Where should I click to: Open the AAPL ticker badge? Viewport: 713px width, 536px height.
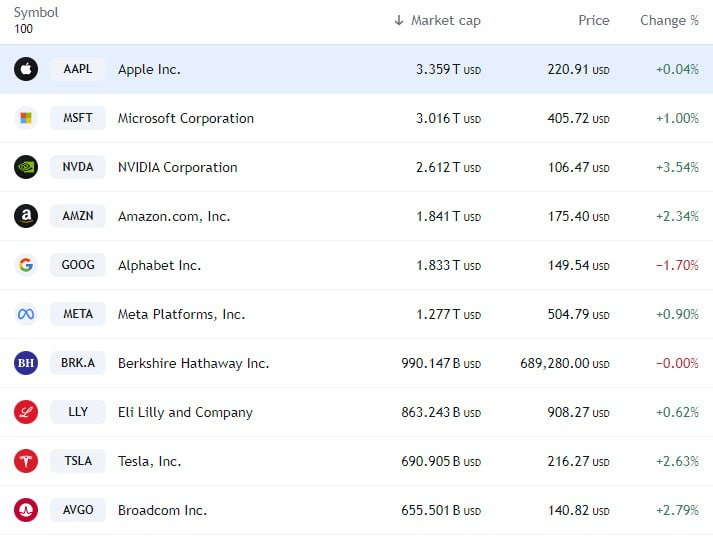pyautogui.click(x=78, y=69)
